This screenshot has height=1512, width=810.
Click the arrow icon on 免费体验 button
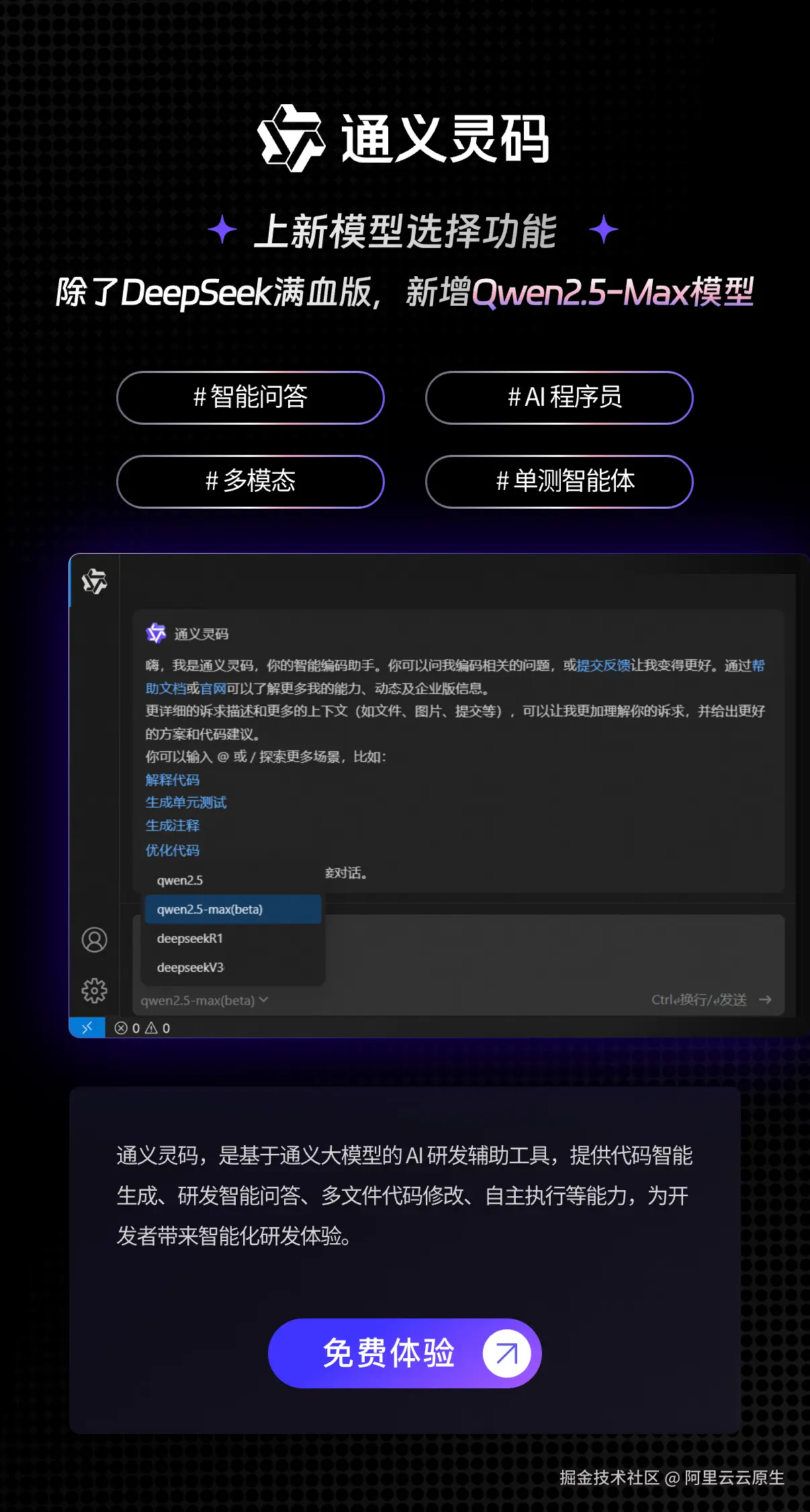(506, 1353)
